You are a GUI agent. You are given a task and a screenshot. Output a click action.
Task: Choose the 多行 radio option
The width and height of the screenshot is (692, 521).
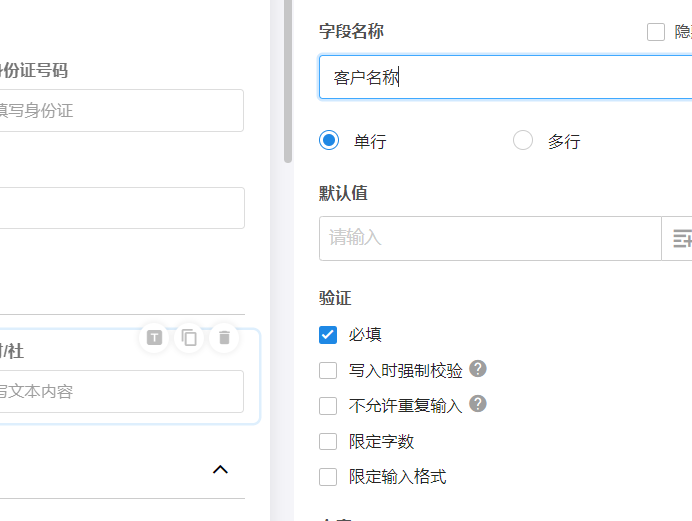tap(523, 141)
